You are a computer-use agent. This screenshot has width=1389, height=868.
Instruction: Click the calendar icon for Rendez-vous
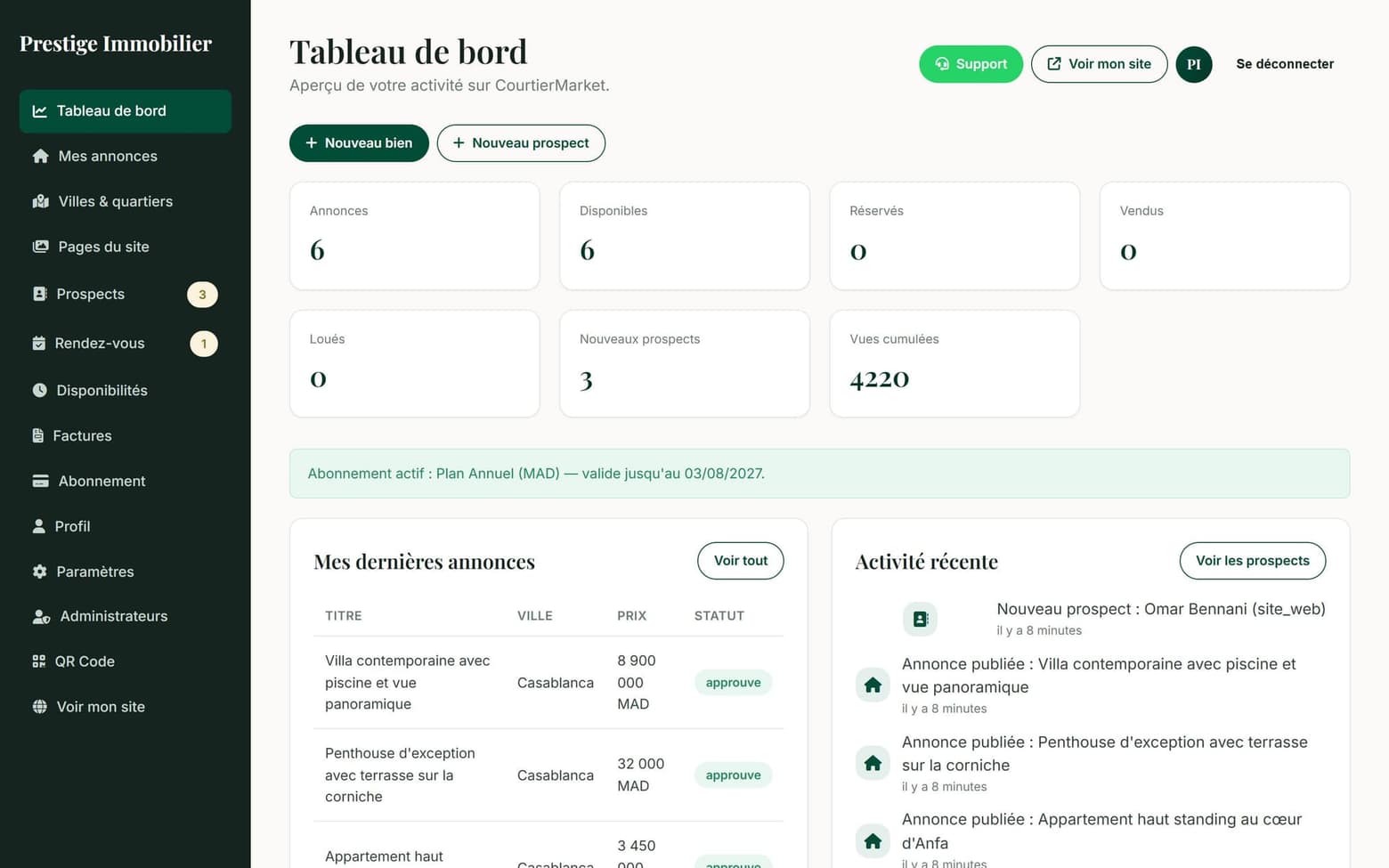point(39,344)
